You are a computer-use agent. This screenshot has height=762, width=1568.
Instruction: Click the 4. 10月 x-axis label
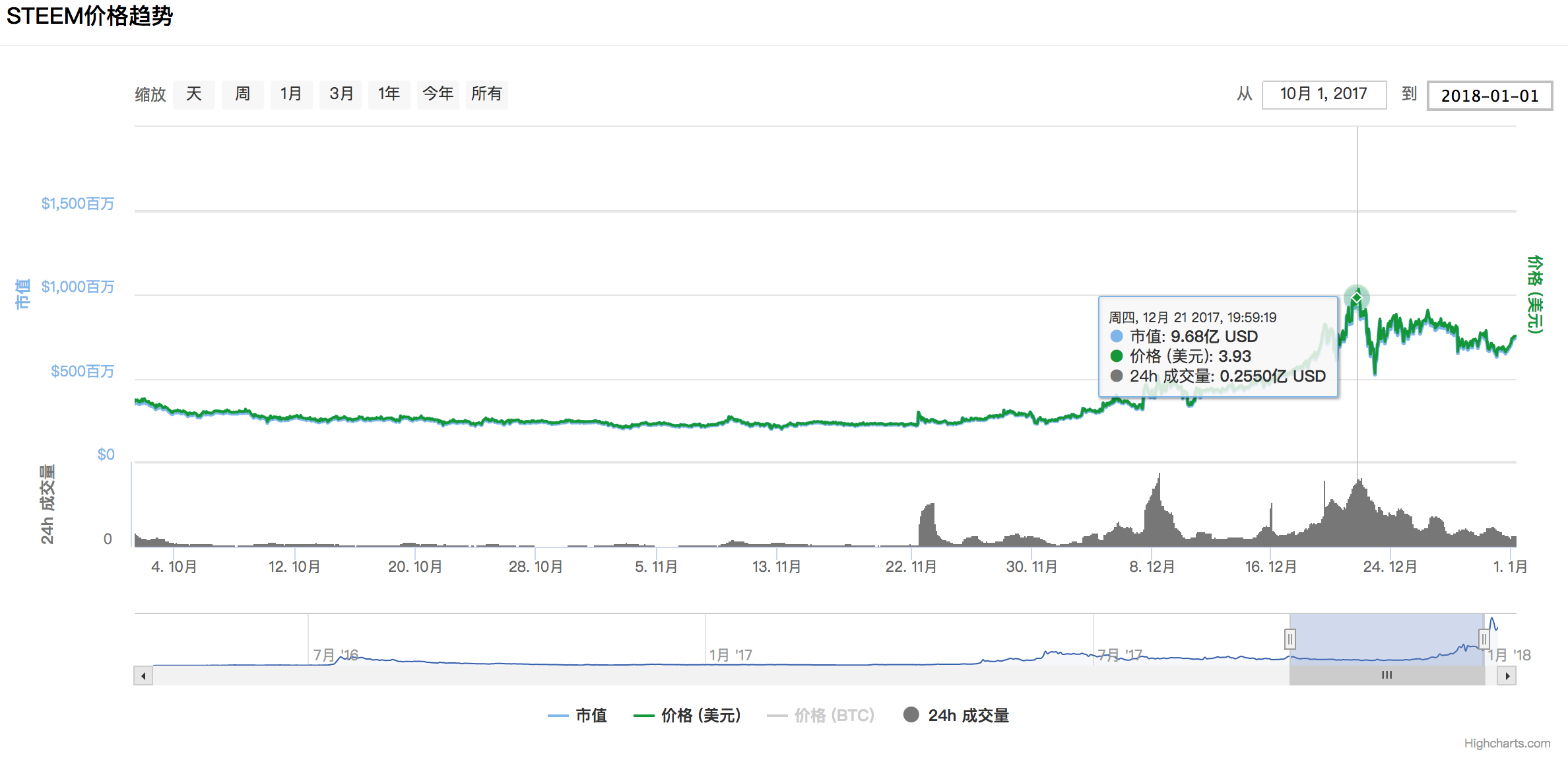(174, 567)
